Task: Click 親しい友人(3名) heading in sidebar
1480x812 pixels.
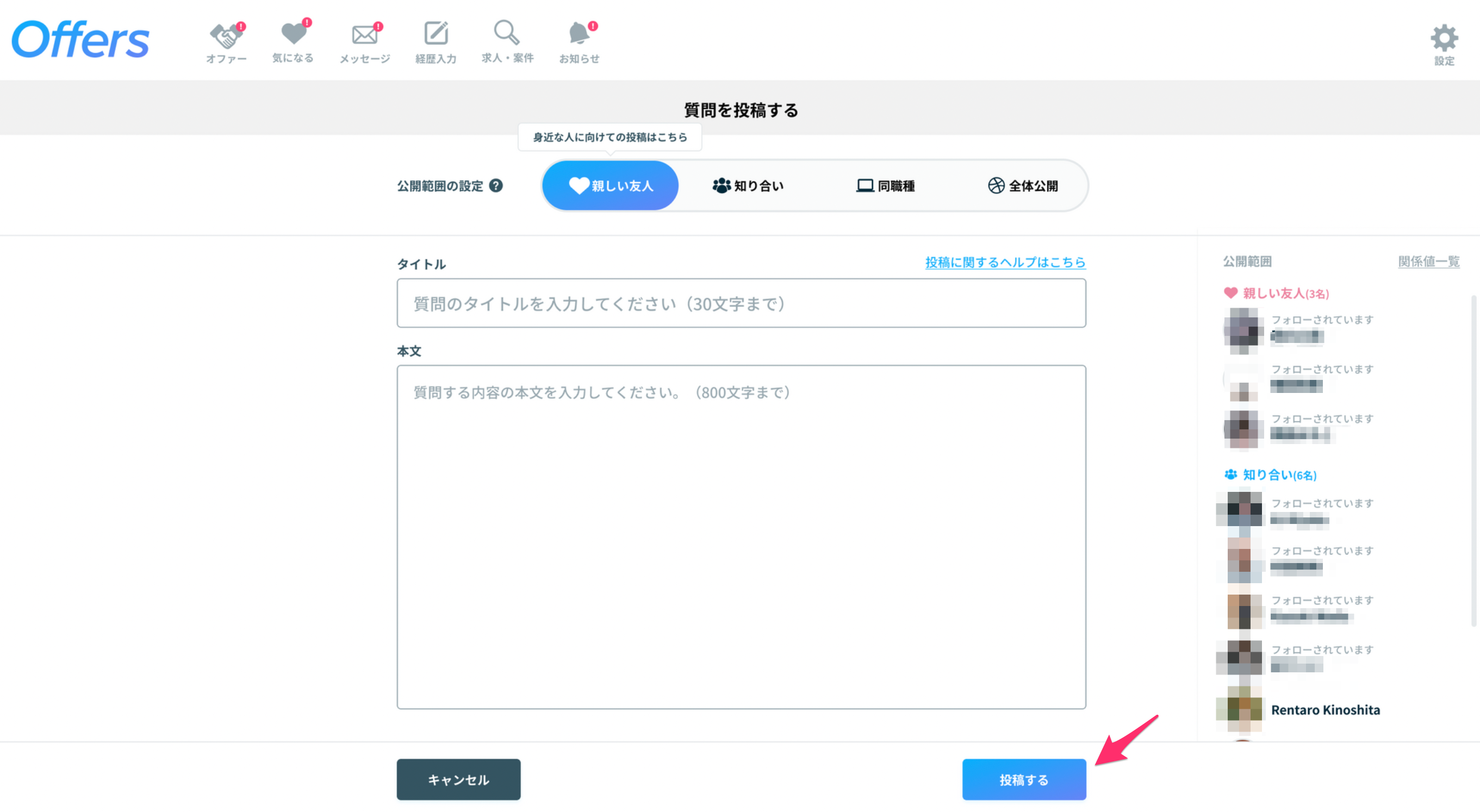Action: [1276, 293]
